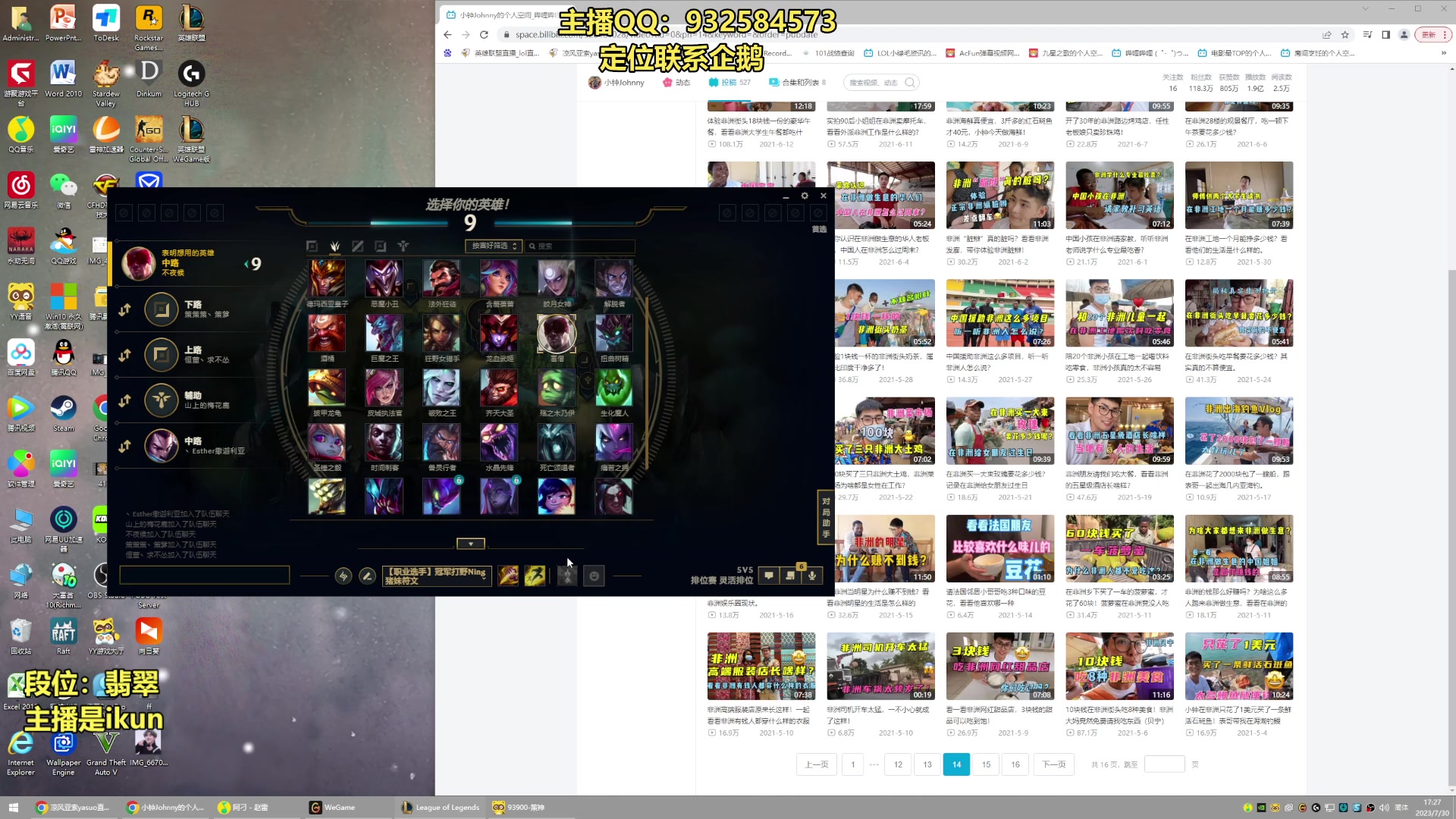Toggle microphone in League client
The width and height of the screenshot is (1456, 819).
coord(812,576)
